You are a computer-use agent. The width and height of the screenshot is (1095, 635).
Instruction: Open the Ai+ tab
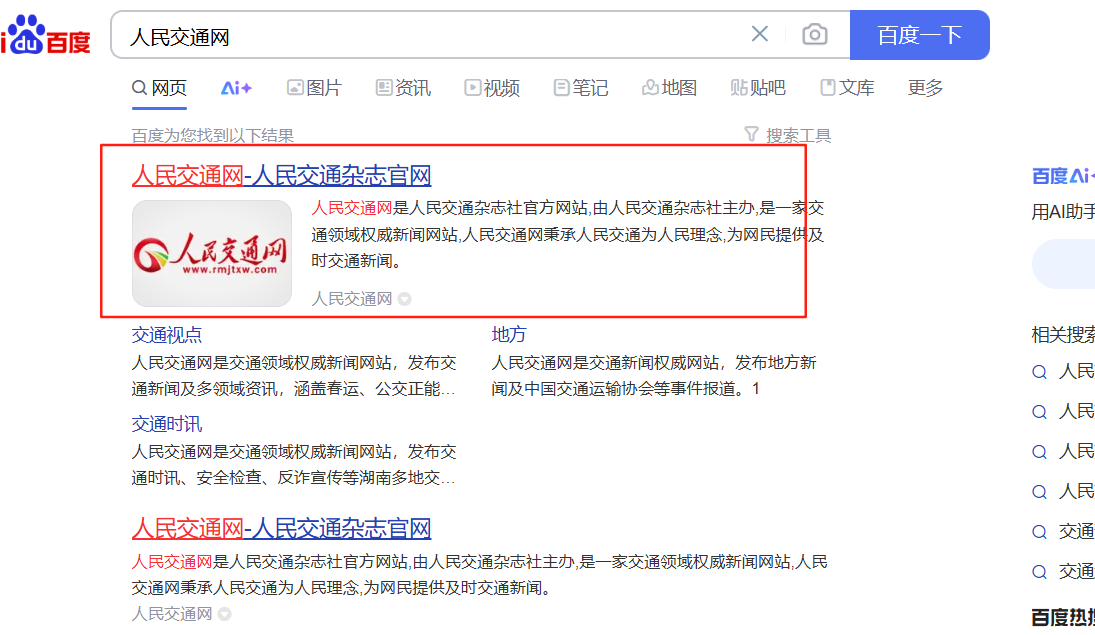[236, 88]
